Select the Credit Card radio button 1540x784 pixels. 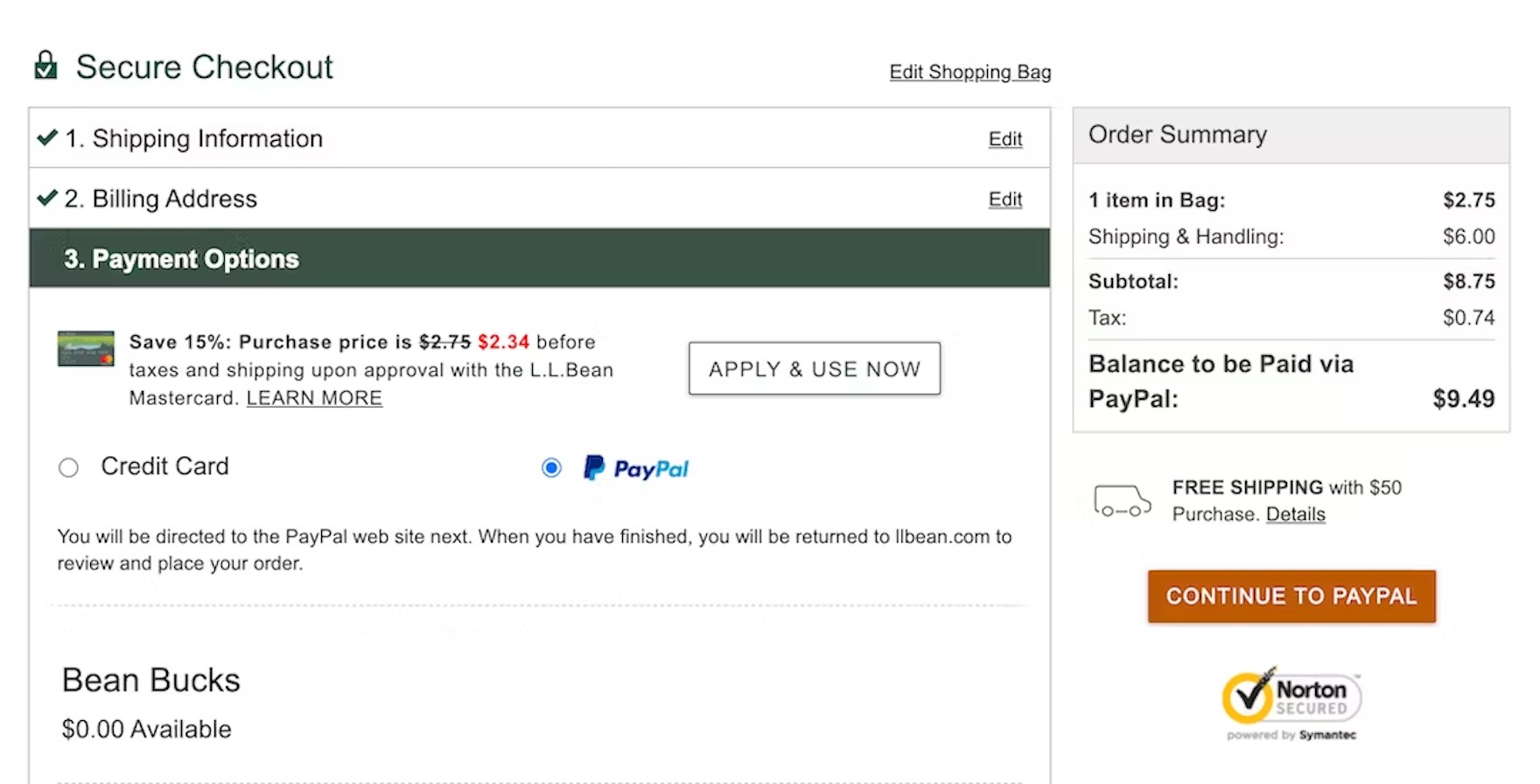[x=68, y=468]
